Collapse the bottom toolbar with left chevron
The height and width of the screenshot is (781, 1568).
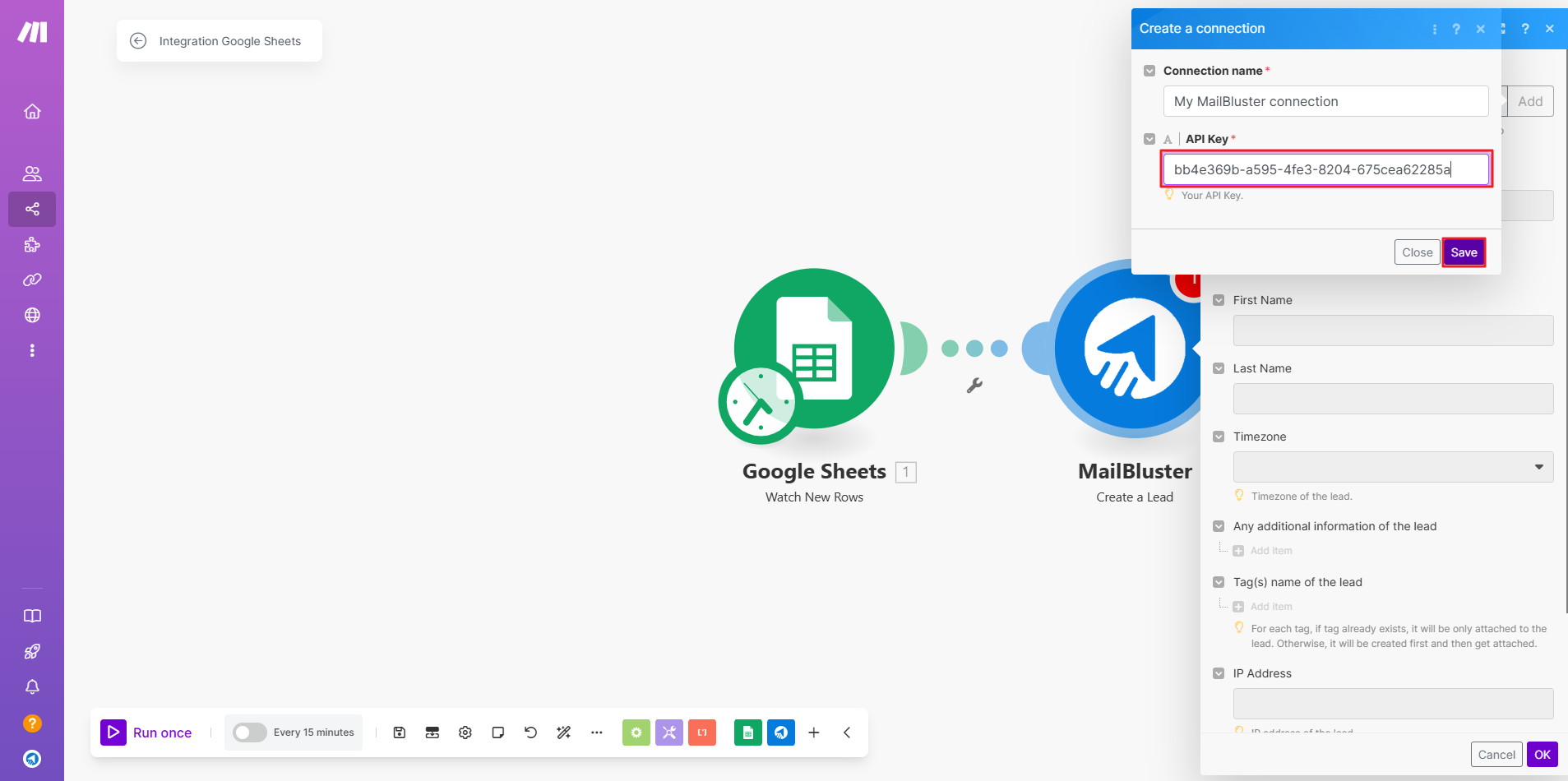click(x=847, y=732)
